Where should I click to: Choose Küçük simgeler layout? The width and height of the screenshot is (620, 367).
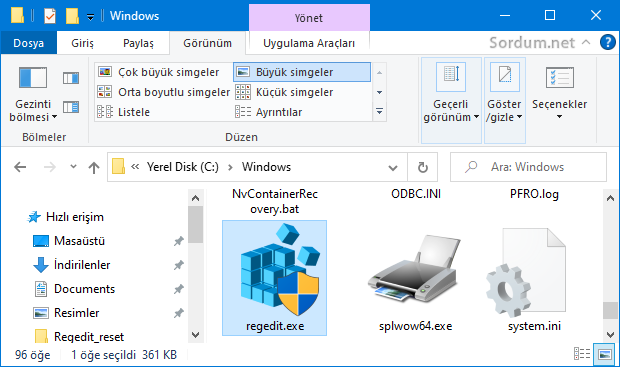click(302, 92)
